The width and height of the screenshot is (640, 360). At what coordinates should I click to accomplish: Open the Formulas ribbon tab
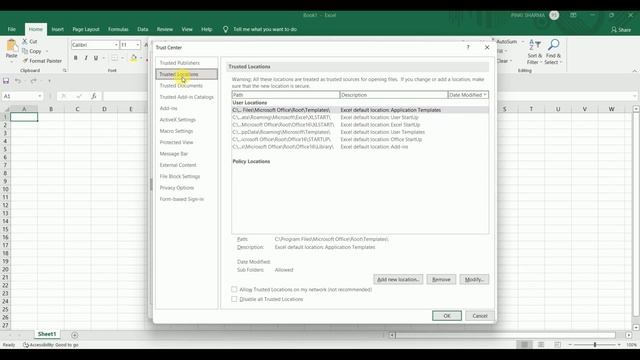118,29
